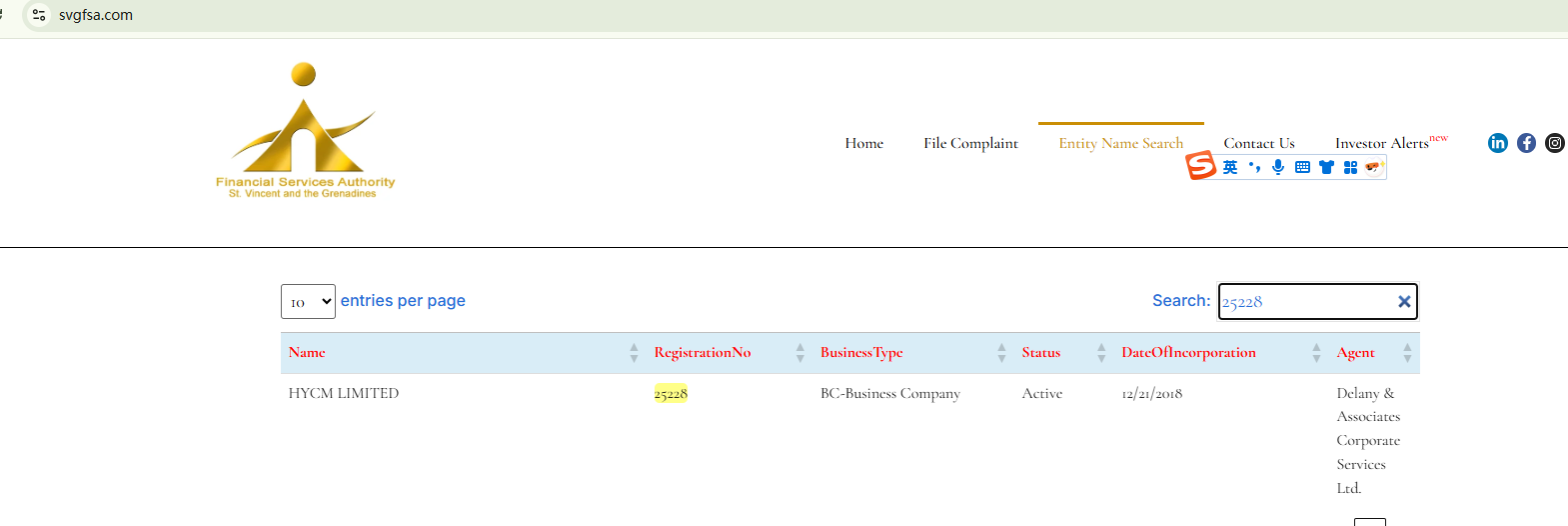Open the Investor Alerts menu item

click(x=1391, y=142)
